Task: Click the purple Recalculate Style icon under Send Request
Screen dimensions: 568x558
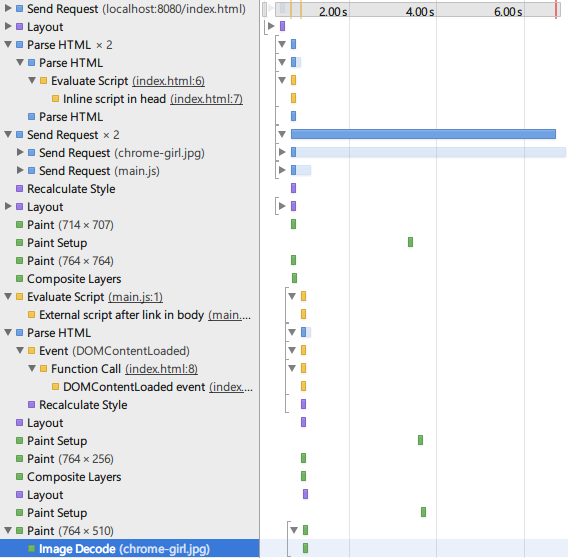Action: tap(20, 188)
